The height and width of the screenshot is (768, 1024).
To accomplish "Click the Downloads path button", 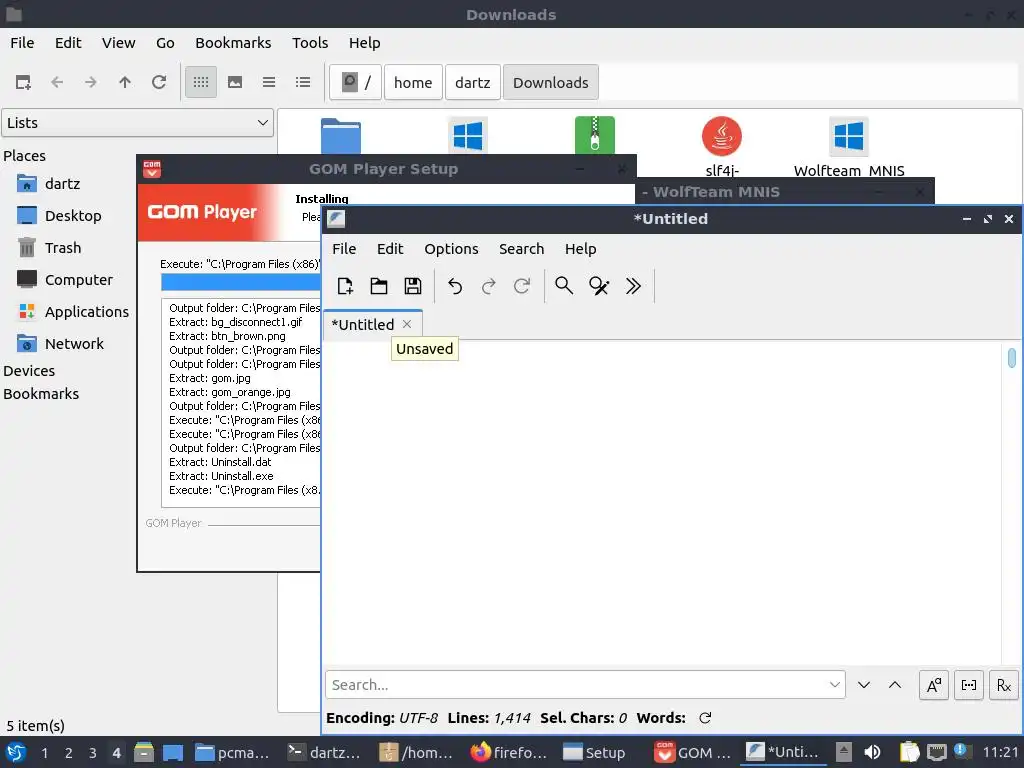I will pyautogui.click(x=551, y=82).
